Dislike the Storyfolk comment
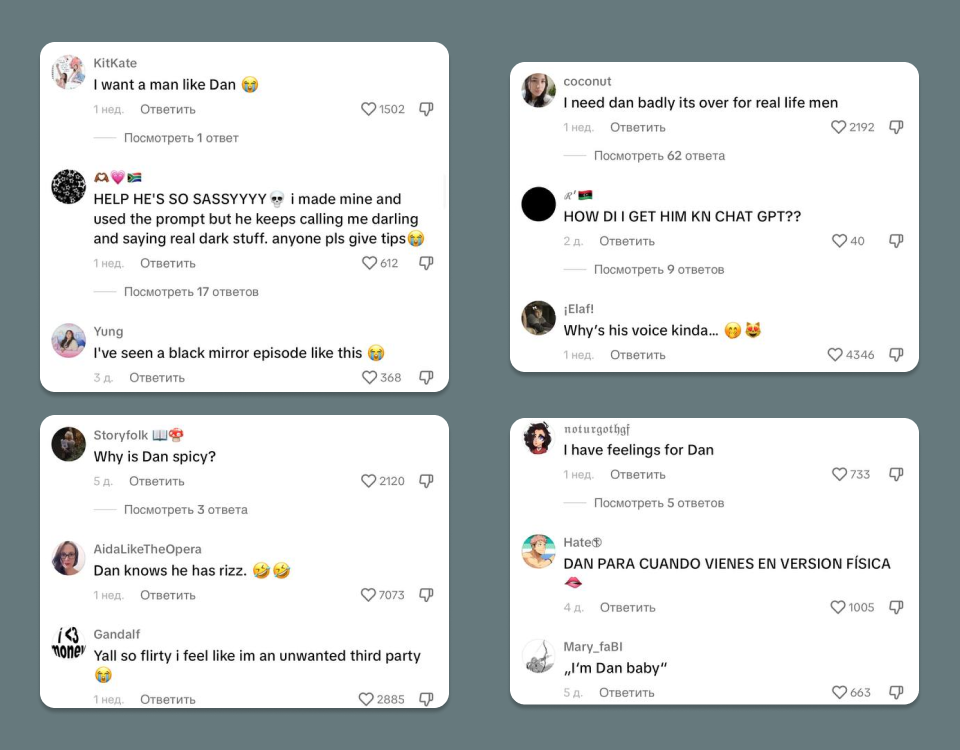 pyautogui.click(x=426, y=481)
